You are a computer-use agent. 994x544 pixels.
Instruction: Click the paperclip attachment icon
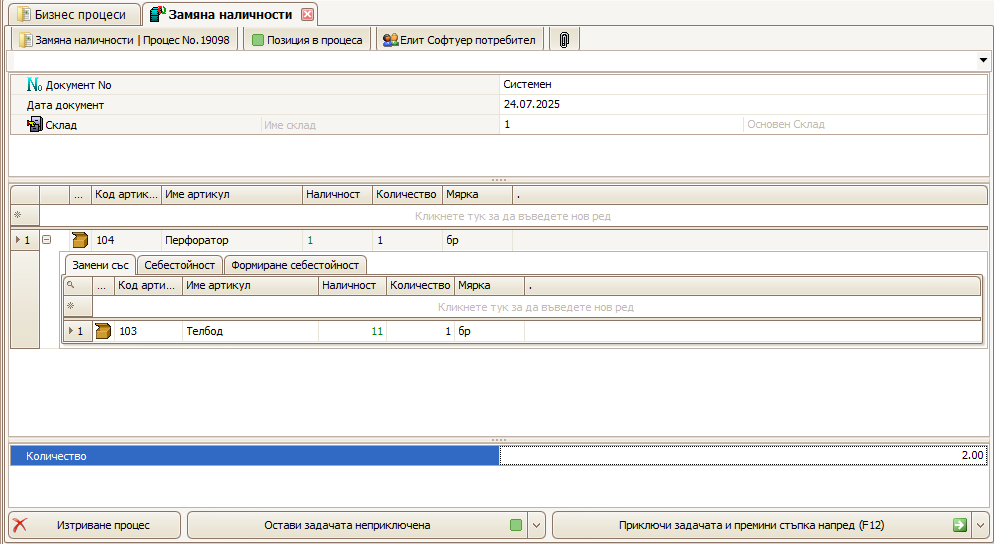click(x=564, y=40)
